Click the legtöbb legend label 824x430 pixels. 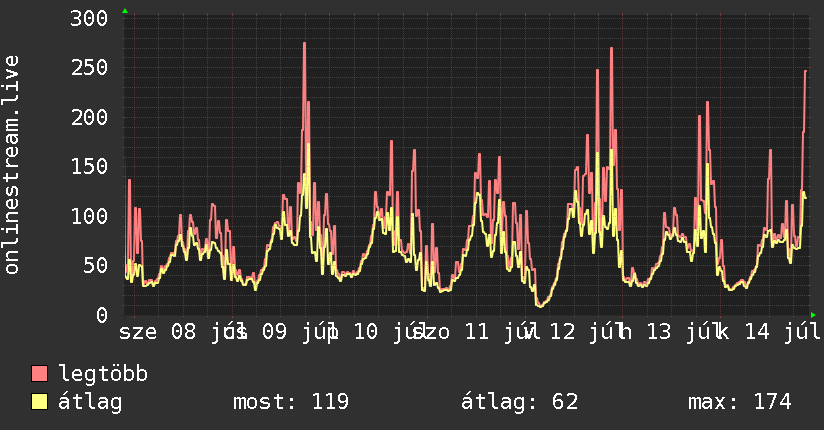pyautogui.click(x=103, y=374)
